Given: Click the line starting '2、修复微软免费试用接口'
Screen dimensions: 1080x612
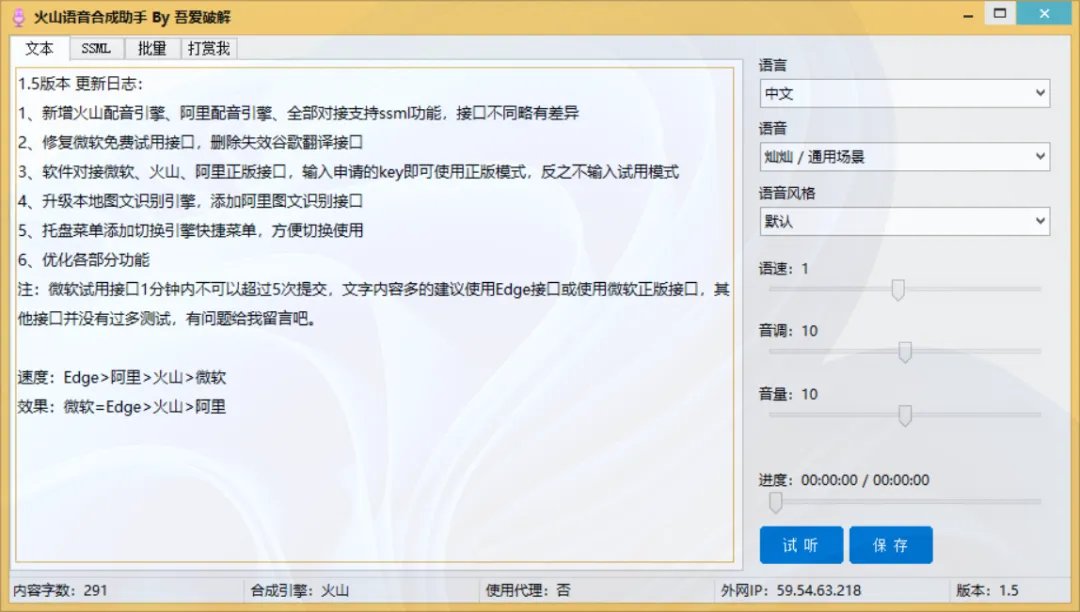Looking at the screenshot, I should 190,143.
